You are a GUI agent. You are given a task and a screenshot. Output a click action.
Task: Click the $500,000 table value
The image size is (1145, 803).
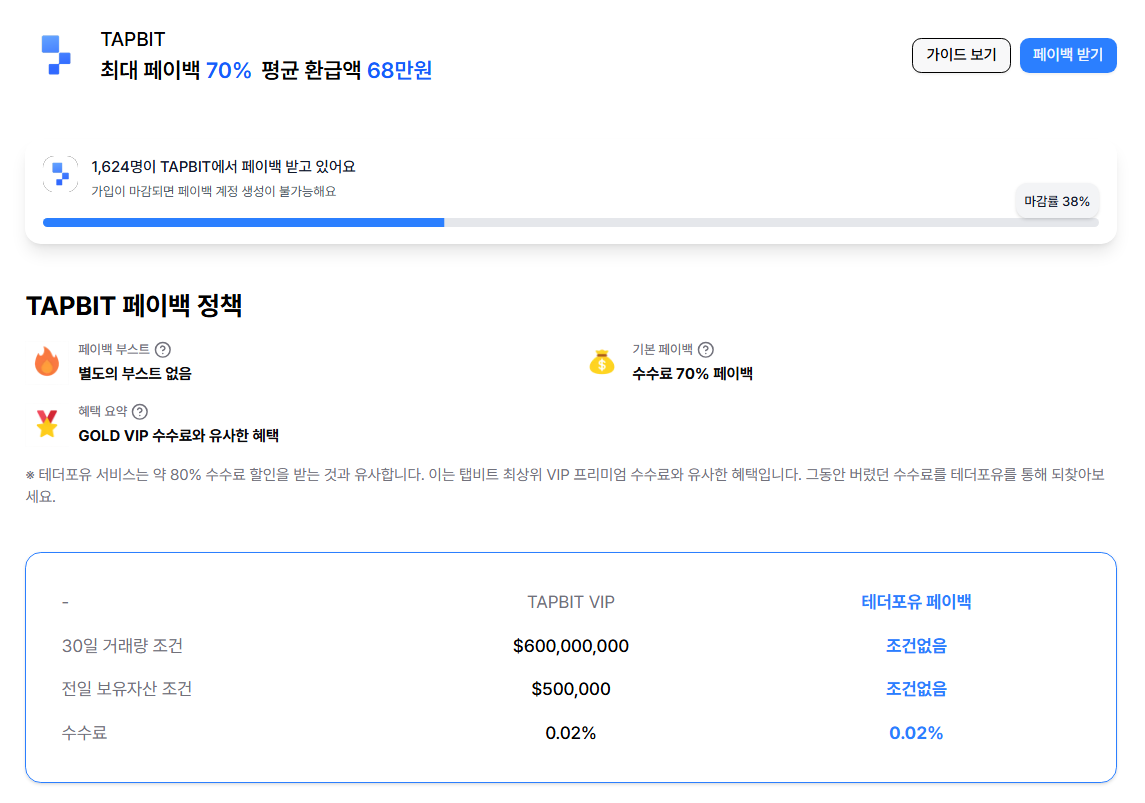click(571, 689)
